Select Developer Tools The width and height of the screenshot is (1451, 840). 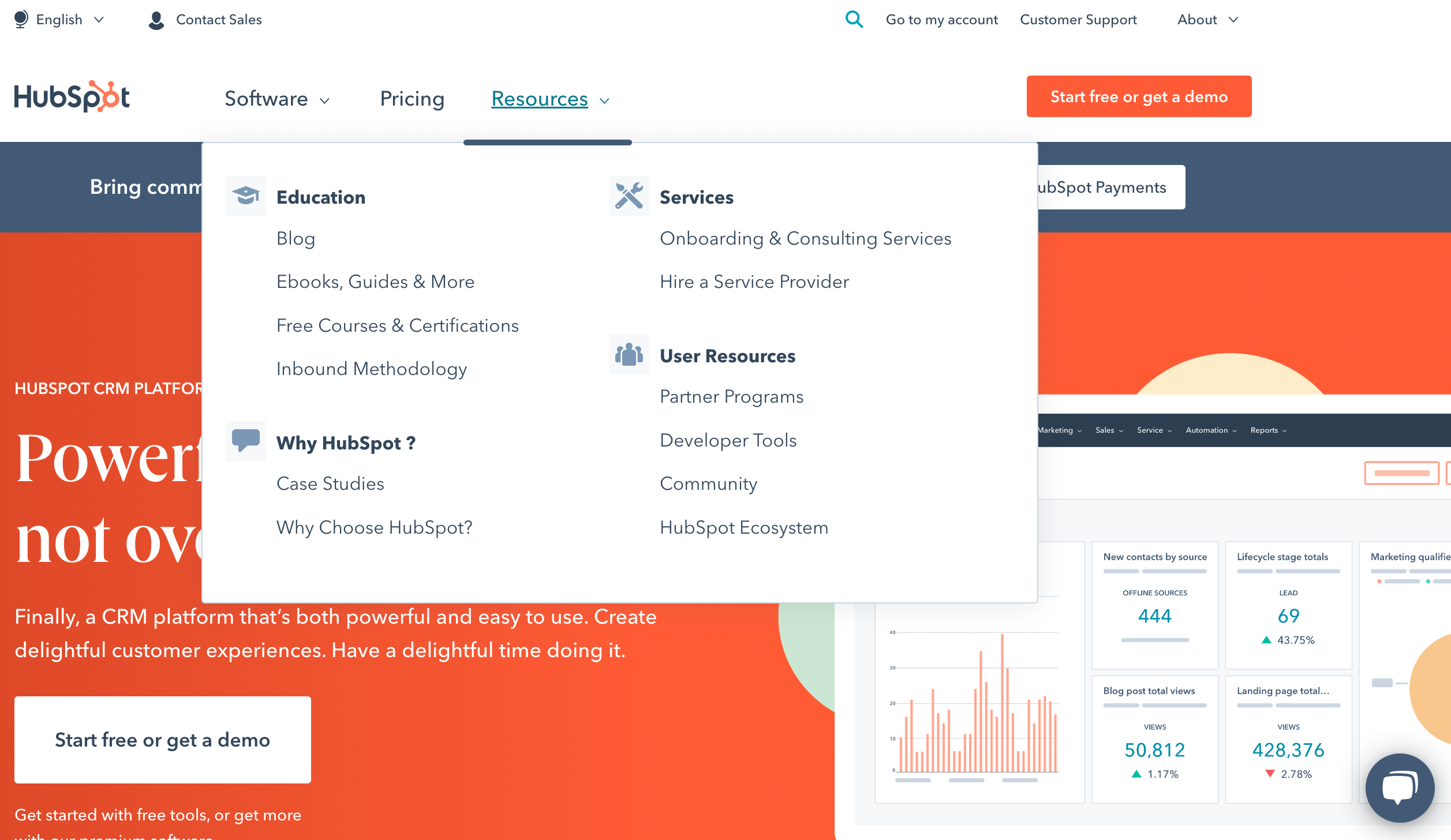(x=728, y=440)
